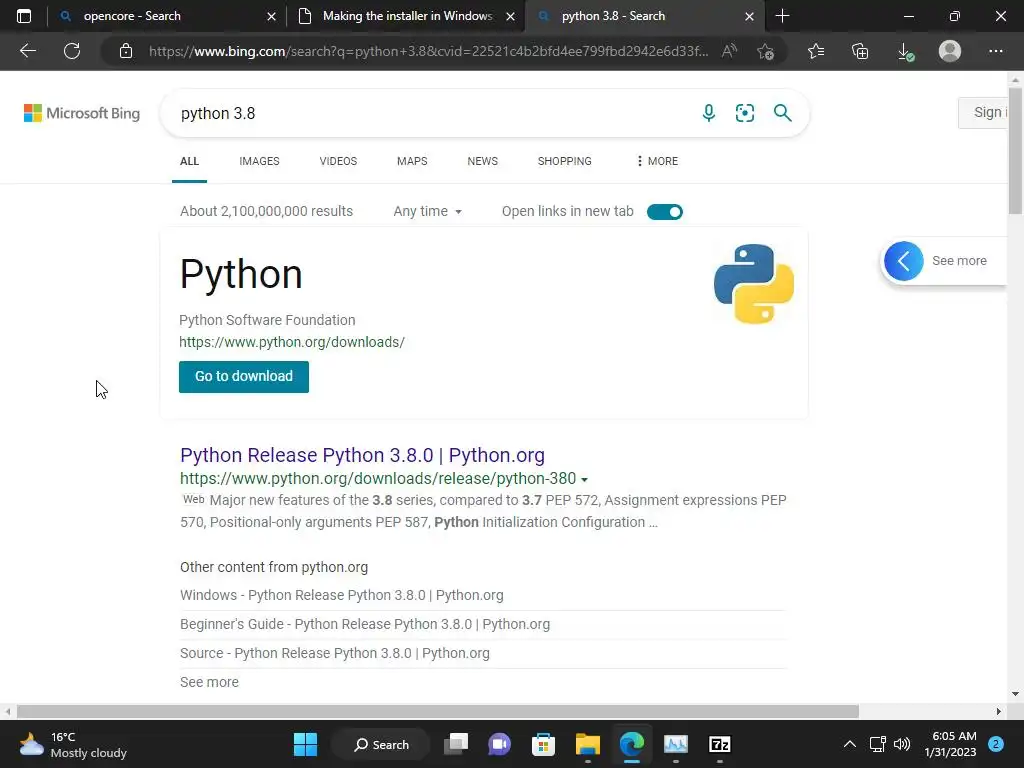Click the browser Back arrow
Image resolution: width=1024 pixels, height=768 pixels.
27,51
